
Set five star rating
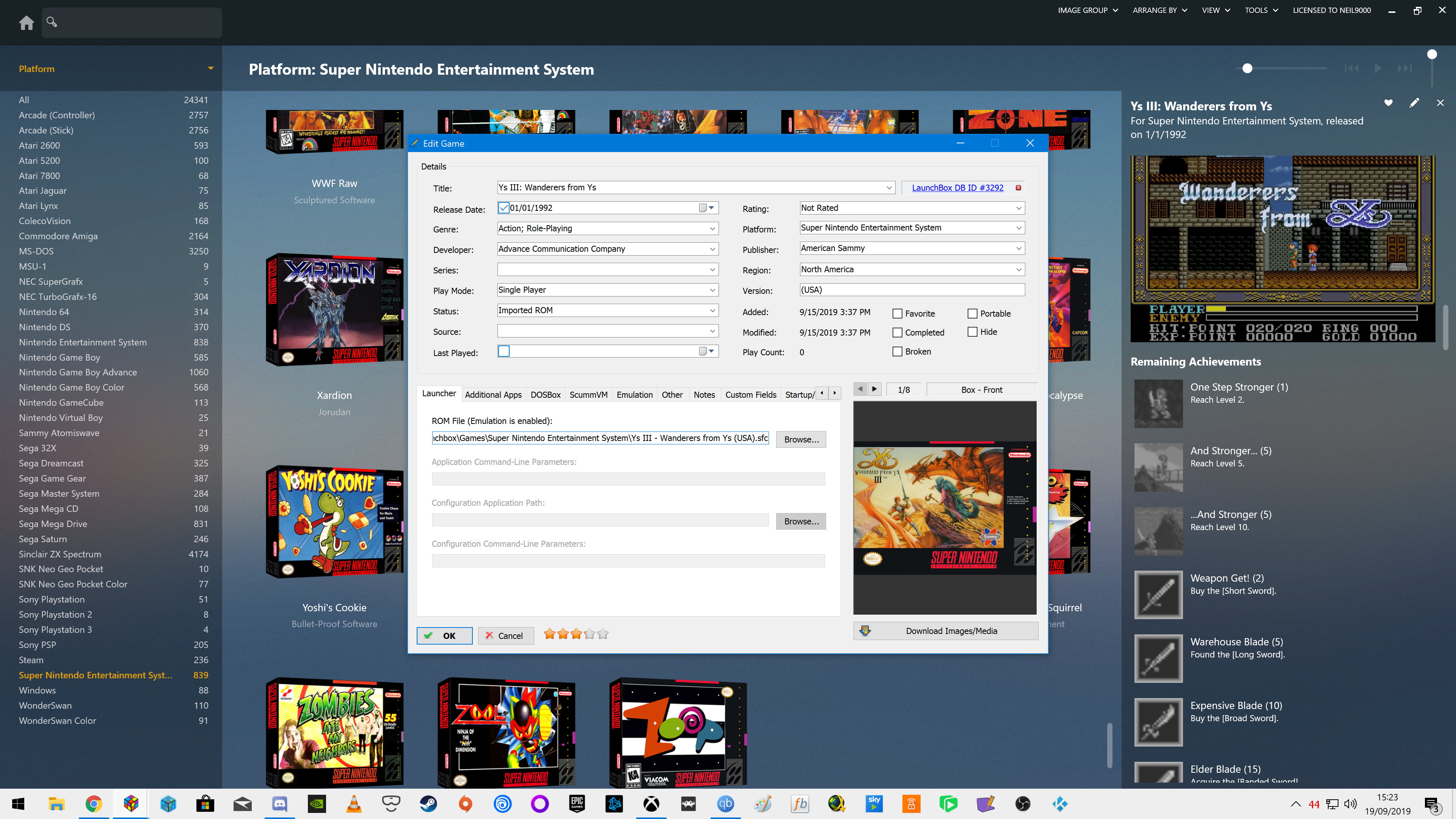pyautogui.click(x=603, y=634)
